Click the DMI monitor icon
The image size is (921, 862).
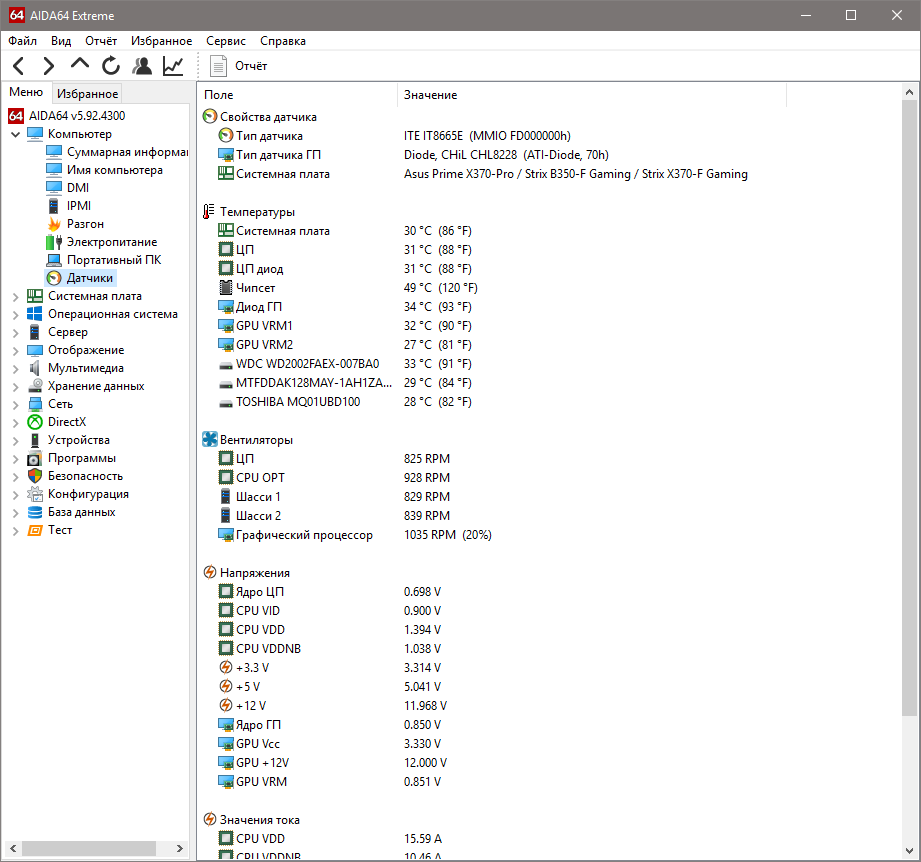(x=53, y=188)
